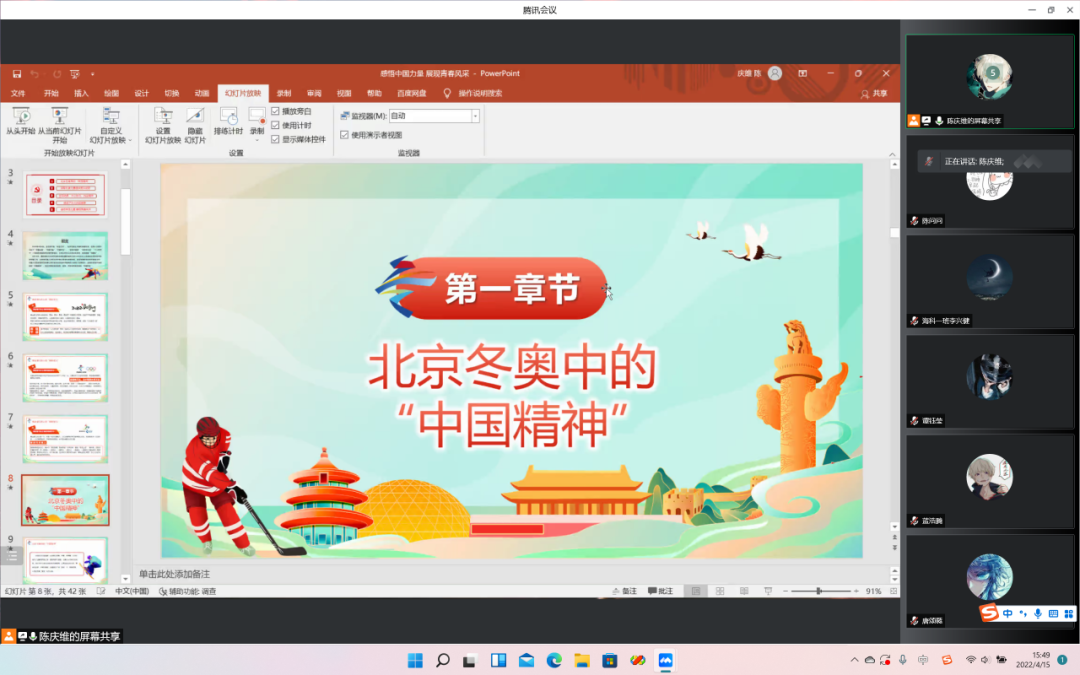The width and height of the screenshot is (1080, 675).
Task: Toggle Use Presenter View (使用演示者视图) checkbox
Action: (x=345, y=135)
